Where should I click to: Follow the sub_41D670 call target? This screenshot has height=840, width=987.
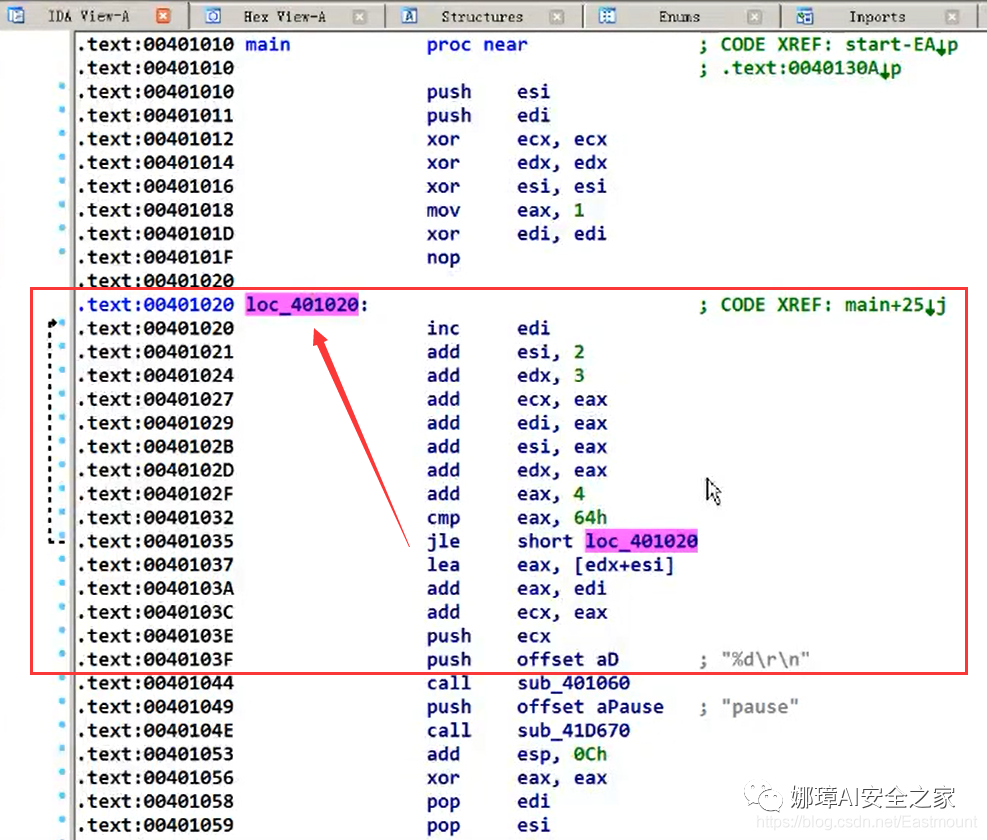[573, 730]
